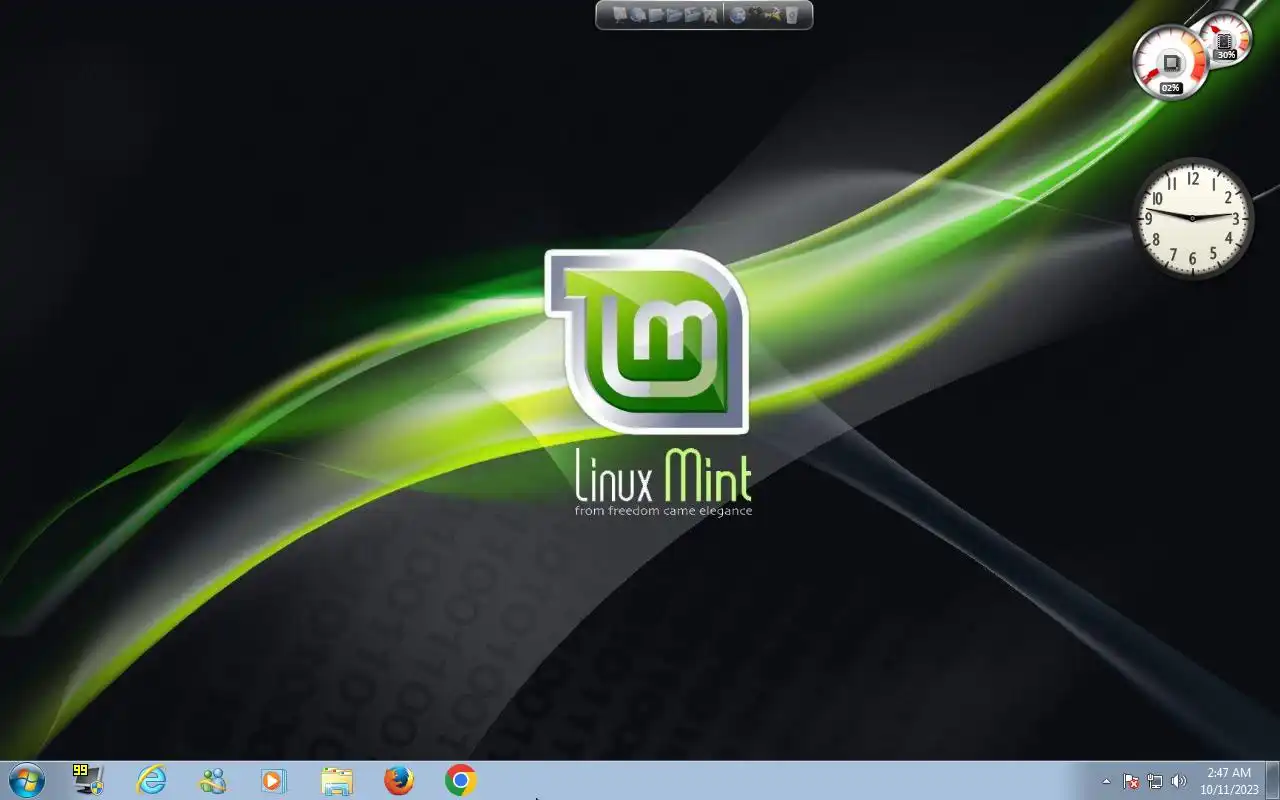Launch Google Chrome from the taskbar
The height and width of the screenshot is (800, 1280).
(460, 780)
